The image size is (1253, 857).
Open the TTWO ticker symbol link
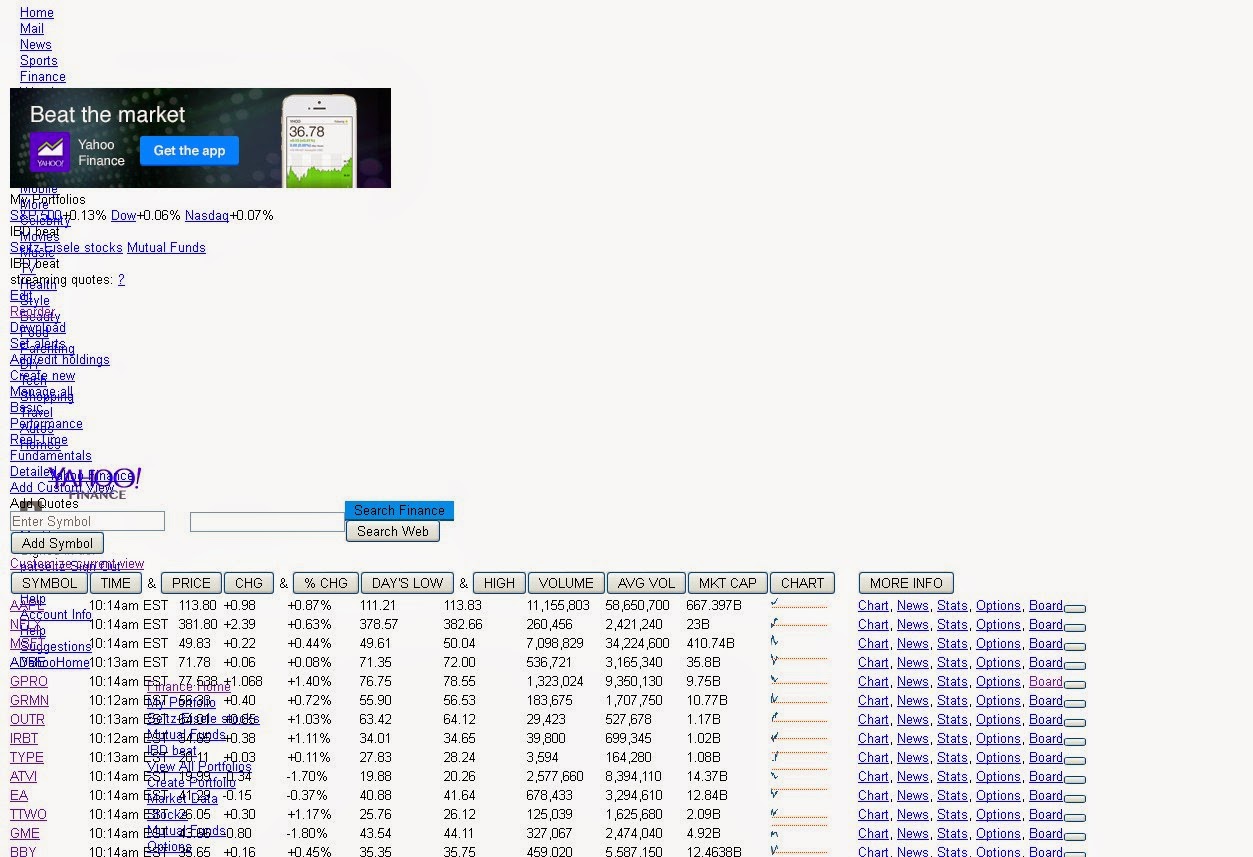click(x=28, y=815)
